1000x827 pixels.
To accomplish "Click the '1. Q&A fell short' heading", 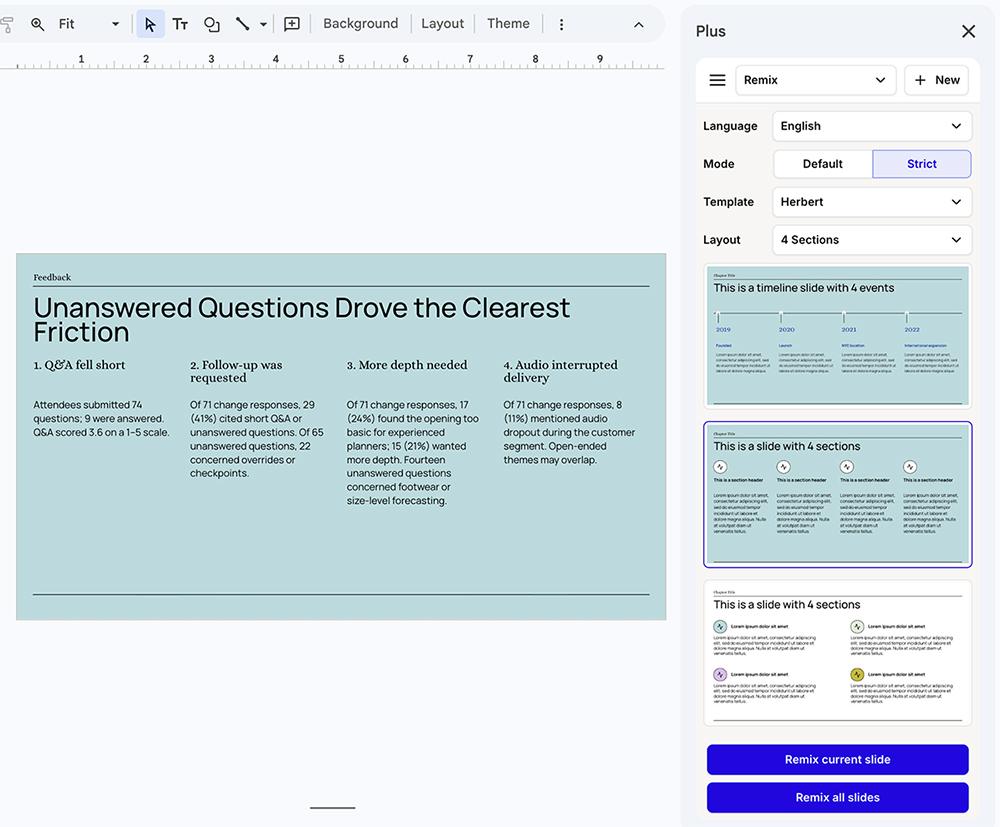I will click(79, 365).
